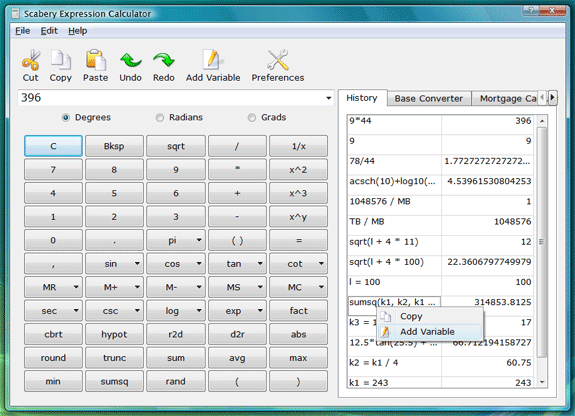The height and width of the screenshot is (416, 575).
Task: Click the sumsq button
Action: click(x=114, y=381)
